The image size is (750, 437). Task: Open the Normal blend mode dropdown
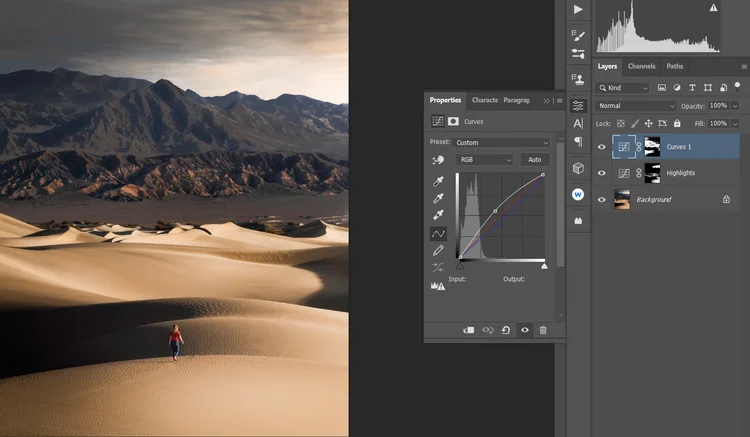[x=636, y=106]
